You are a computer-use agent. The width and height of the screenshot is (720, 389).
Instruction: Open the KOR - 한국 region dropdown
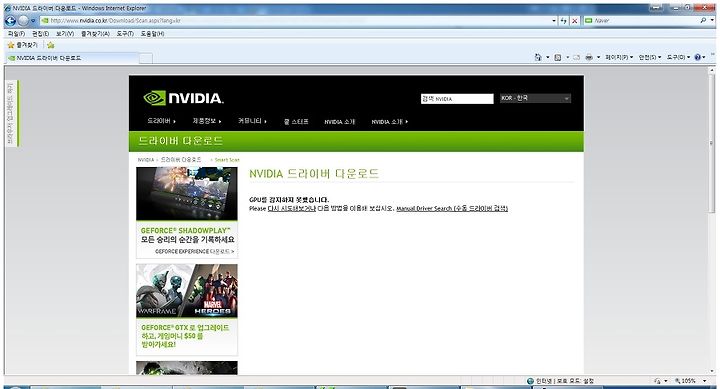click(535, 98)
